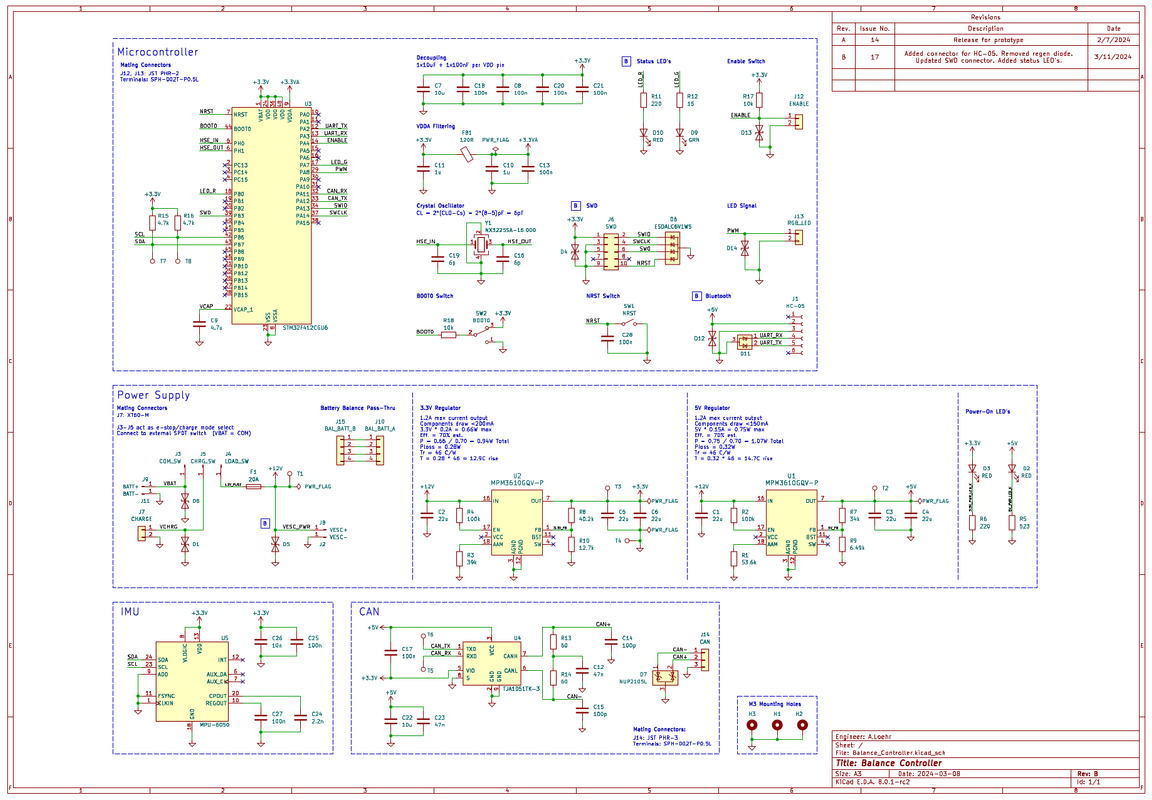Click the Revisions table header

tap(985, 17)
